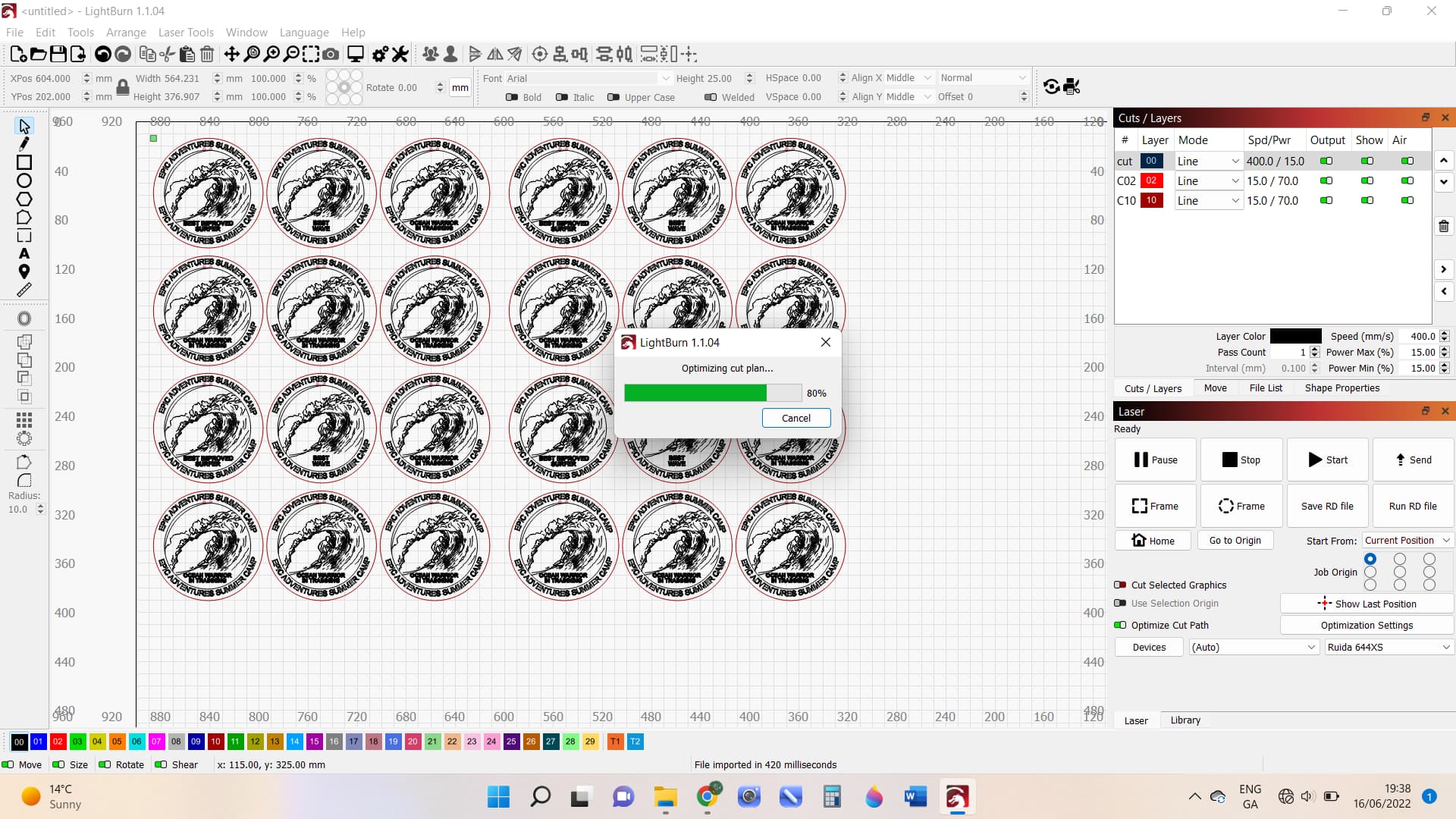Select the Text tool
This screenshot has width=1456, height=819.
[x=24, y=253]
